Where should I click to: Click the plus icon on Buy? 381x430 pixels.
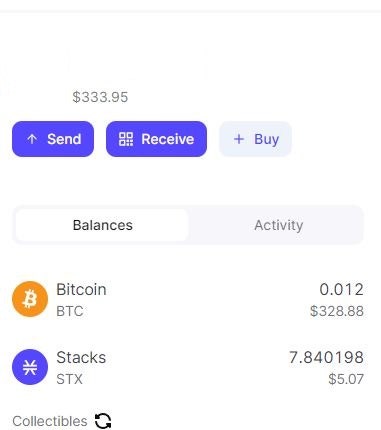point(239,139)
